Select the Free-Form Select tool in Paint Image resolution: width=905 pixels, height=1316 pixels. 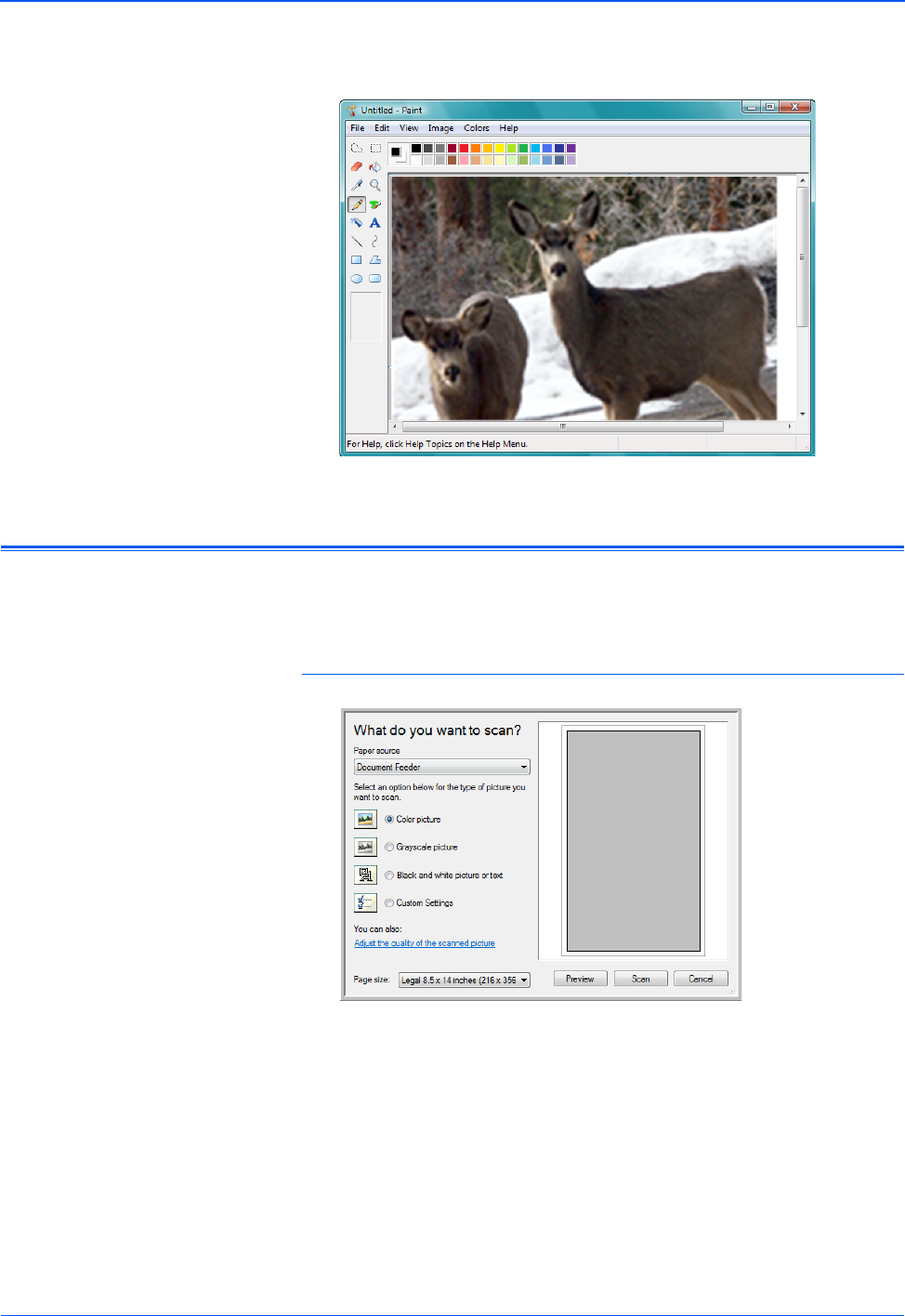tap(357, 148)
